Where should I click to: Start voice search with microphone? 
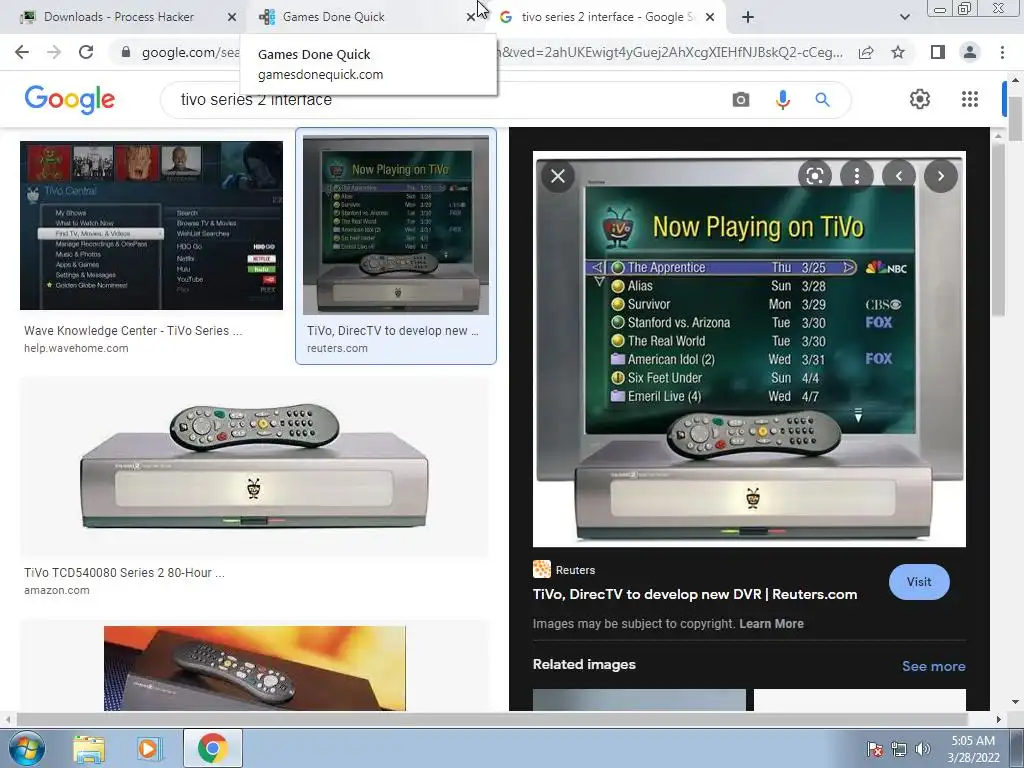(x=782, y=99)
